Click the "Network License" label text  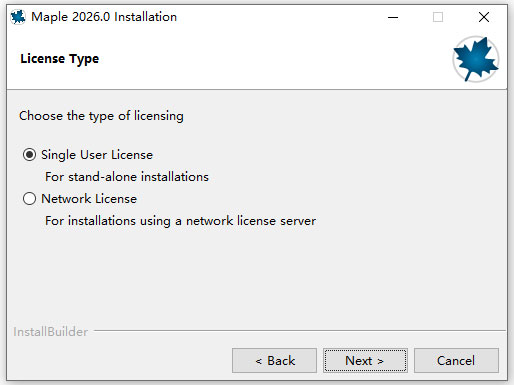(x=89, y=199)
